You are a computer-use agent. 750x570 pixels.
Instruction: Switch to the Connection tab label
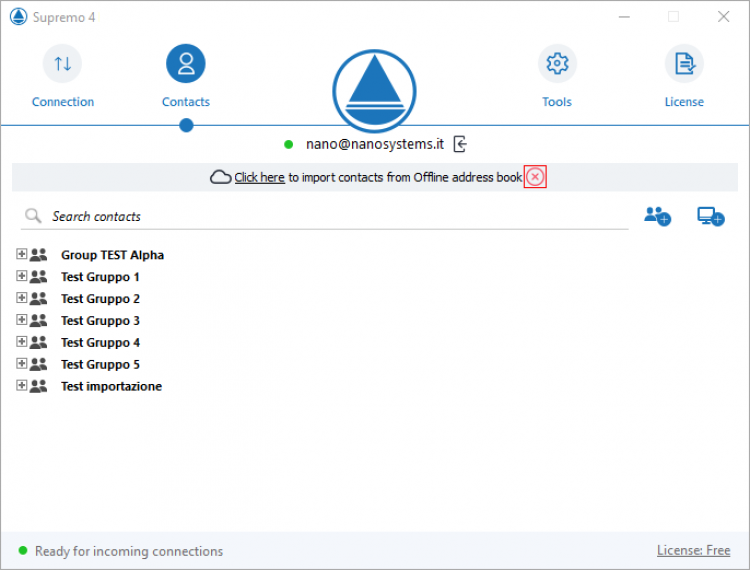63,102
